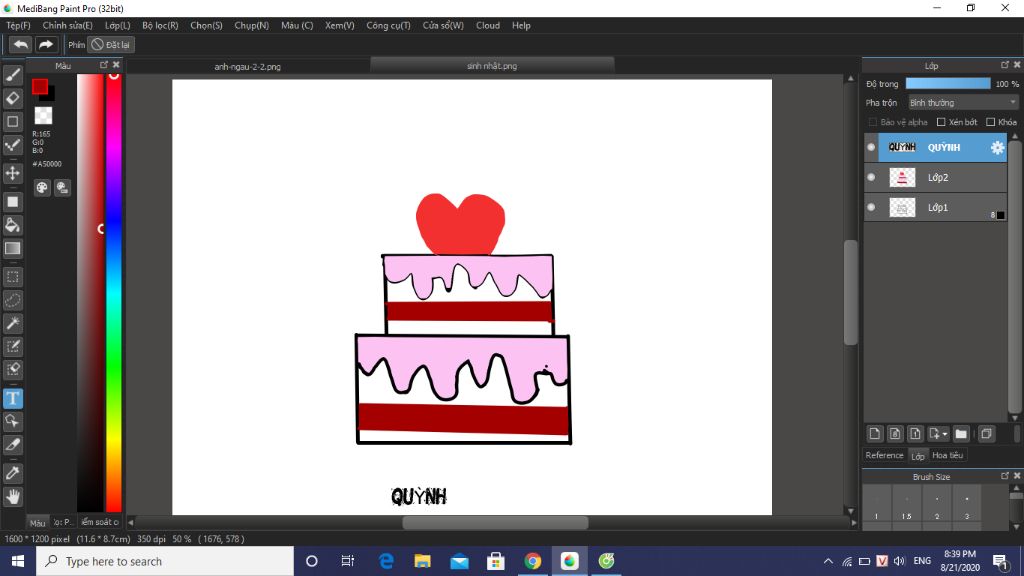This screenshot has height=576, width=1024.
Task: Hide the Lớp2 layer
Action: coord(871,177)
